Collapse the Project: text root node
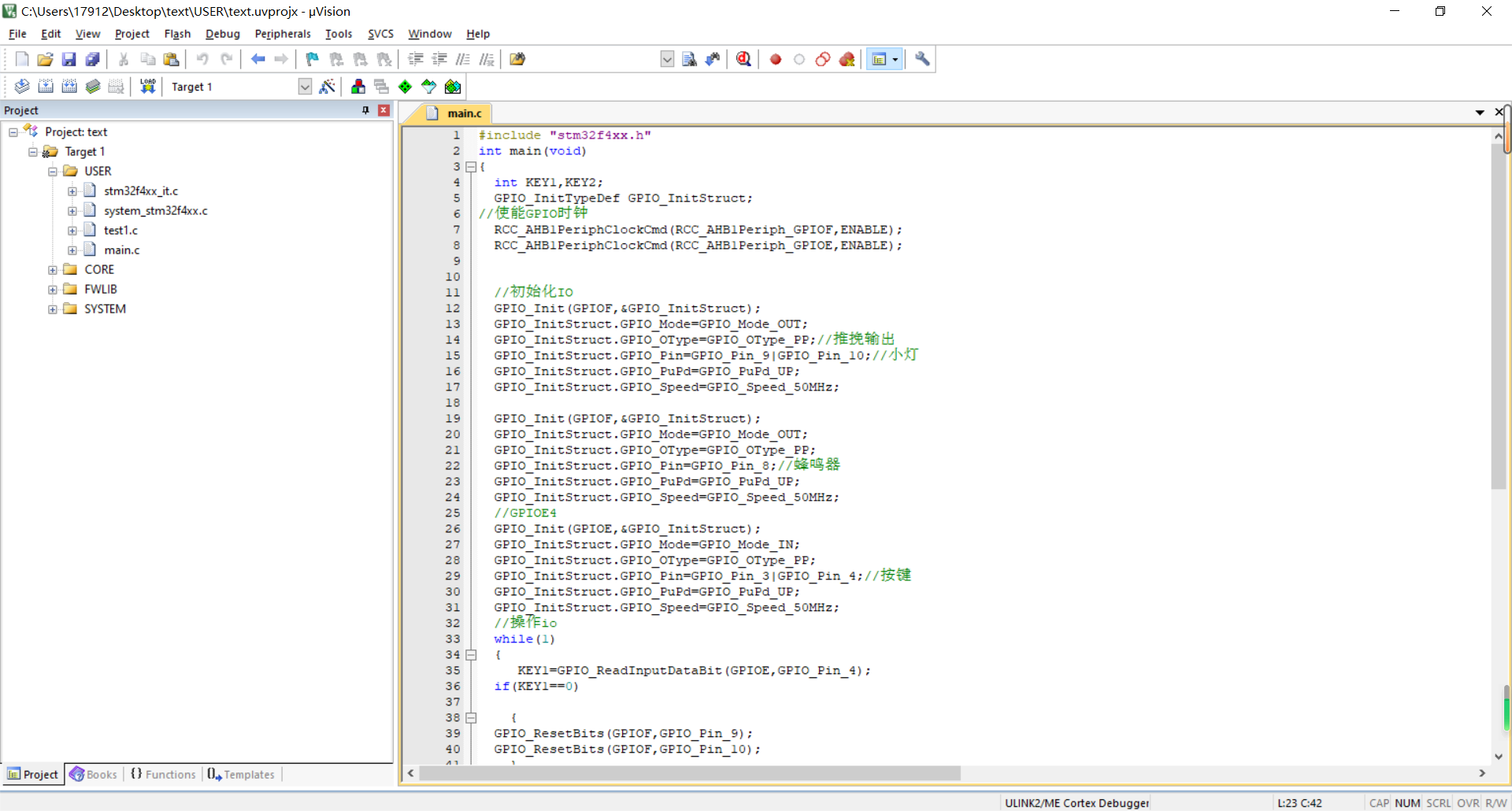This screenshot has width=1512, height=811. pyautogui.click(x=13, y=132)
